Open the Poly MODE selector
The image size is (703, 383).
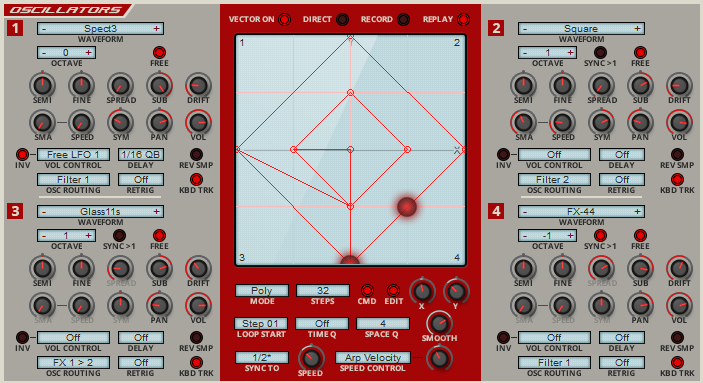262,291
